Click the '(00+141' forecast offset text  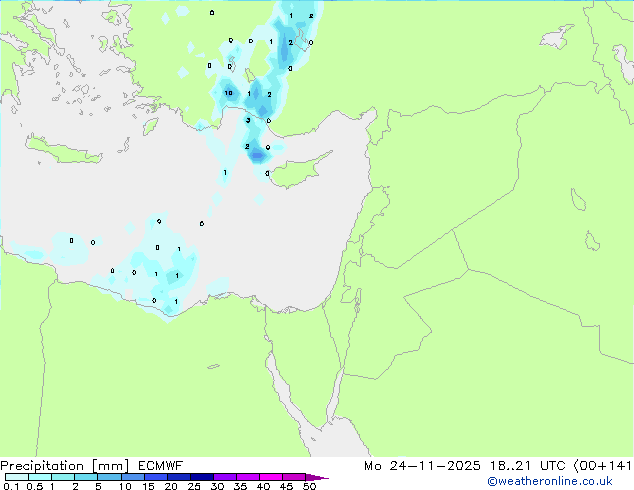click(603, 466)
